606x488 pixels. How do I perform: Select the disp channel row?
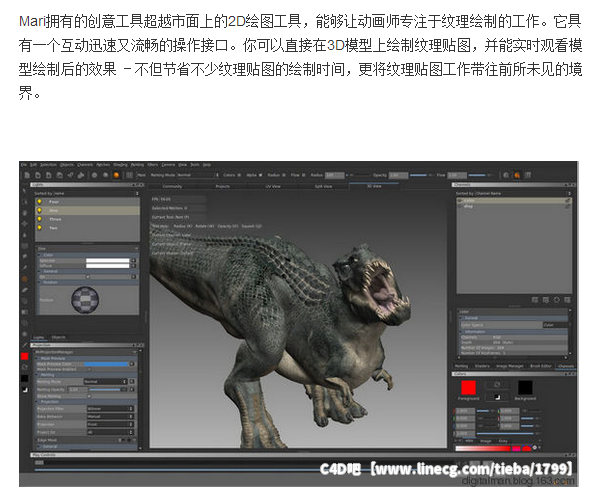pyautogui.click(x=514, y=206)
